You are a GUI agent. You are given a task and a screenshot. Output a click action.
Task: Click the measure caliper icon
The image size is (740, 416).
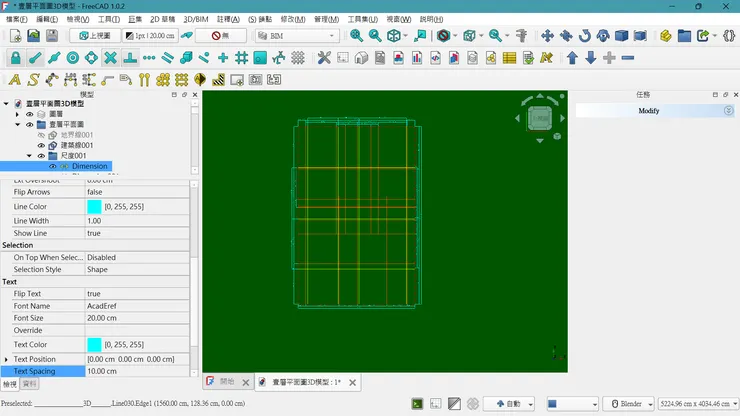(520, 35)
